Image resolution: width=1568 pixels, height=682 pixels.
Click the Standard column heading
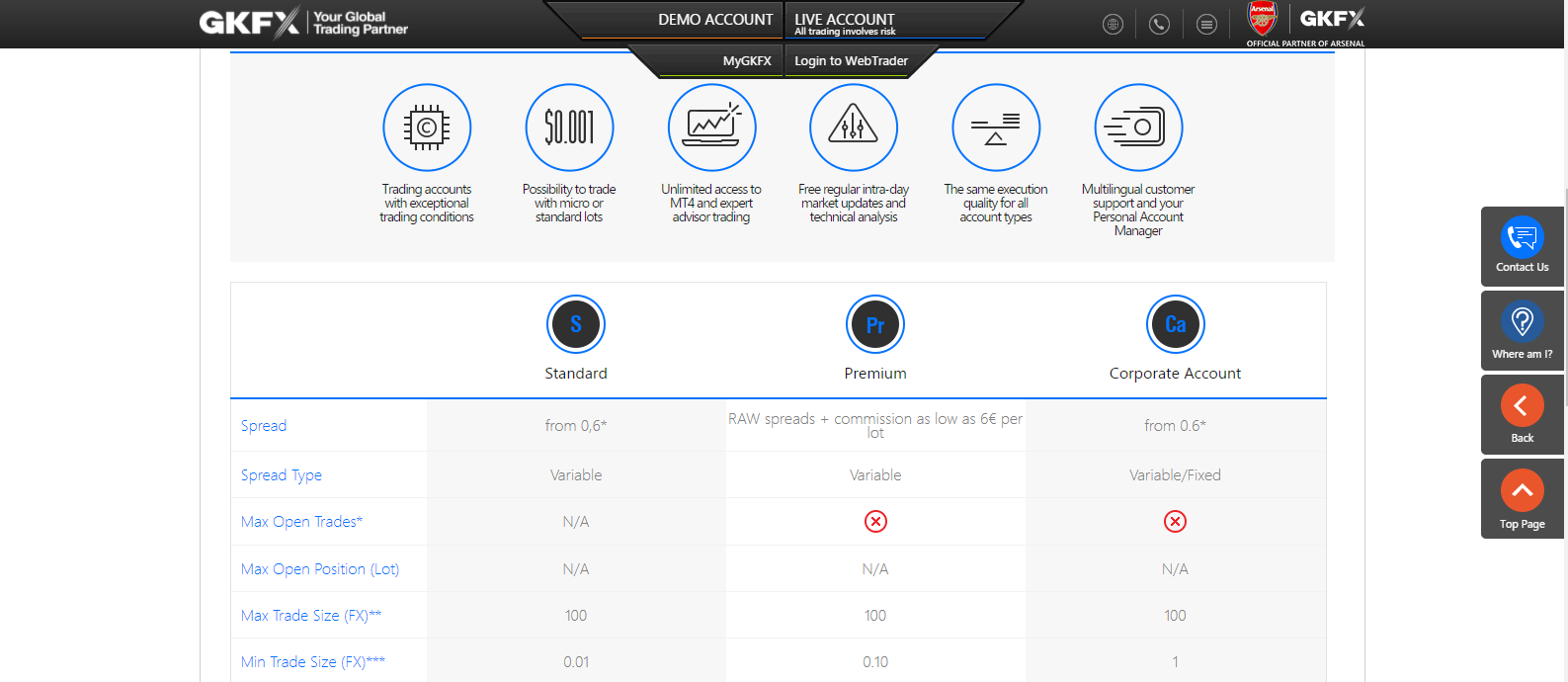pos(576,374)
